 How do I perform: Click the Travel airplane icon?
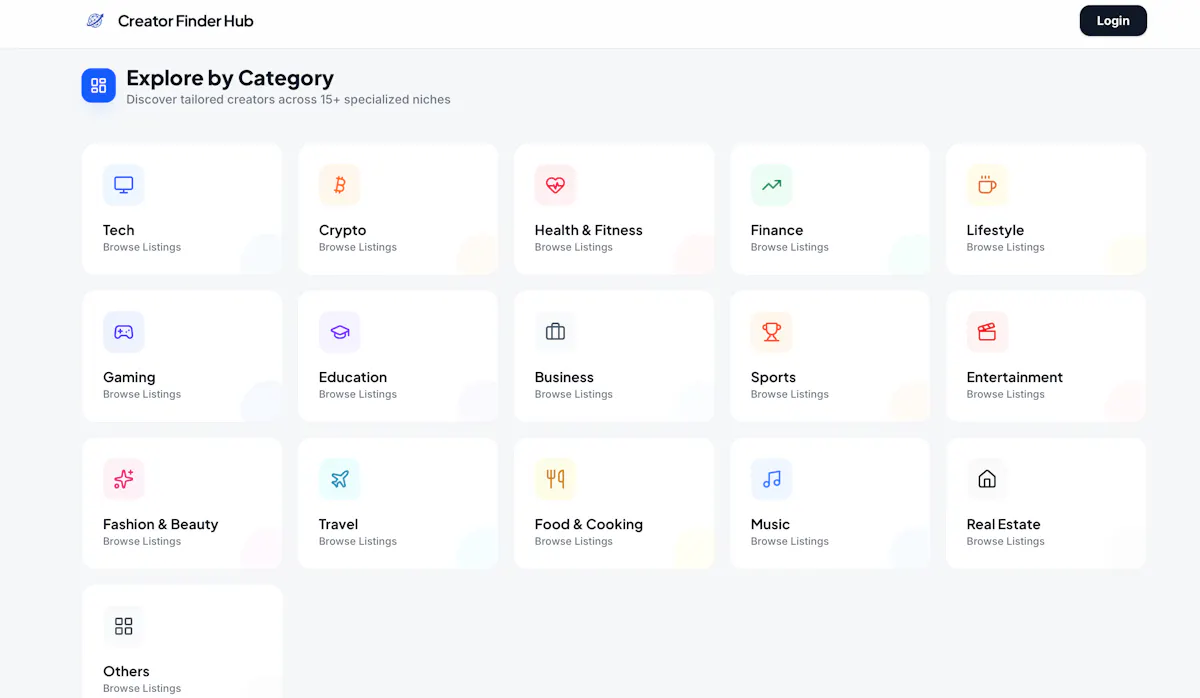(x=340, y=479)
